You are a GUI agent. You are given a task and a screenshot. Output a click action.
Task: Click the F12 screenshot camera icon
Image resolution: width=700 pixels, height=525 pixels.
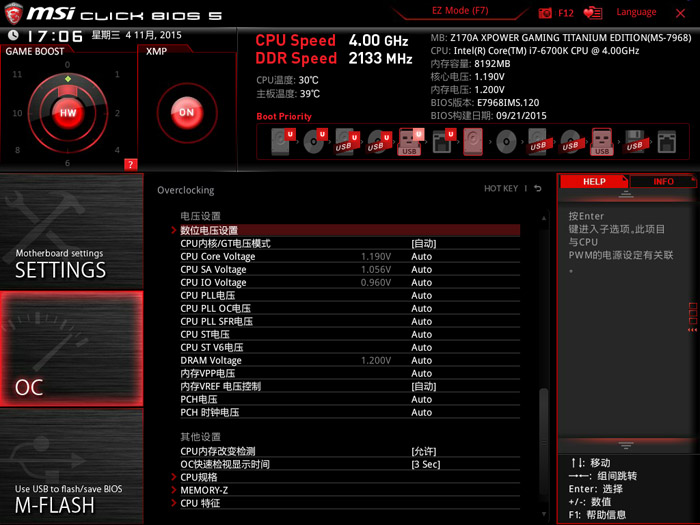point(545,13)
